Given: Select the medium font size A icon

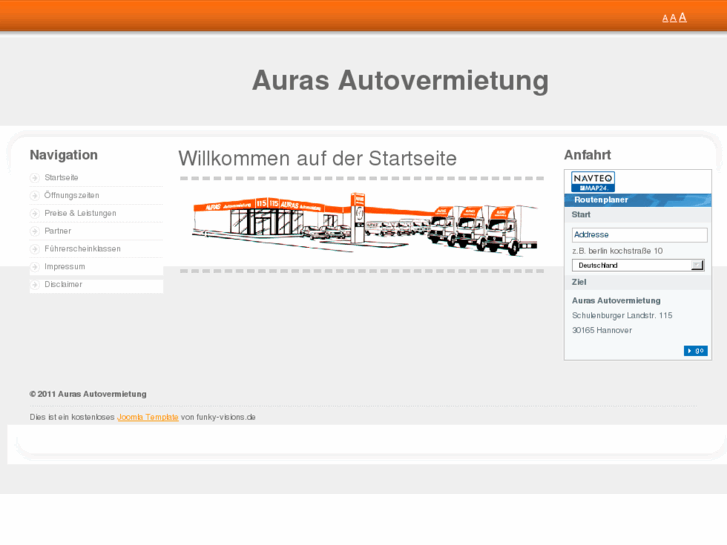Looking at the screenshot, I should point(673,19).
